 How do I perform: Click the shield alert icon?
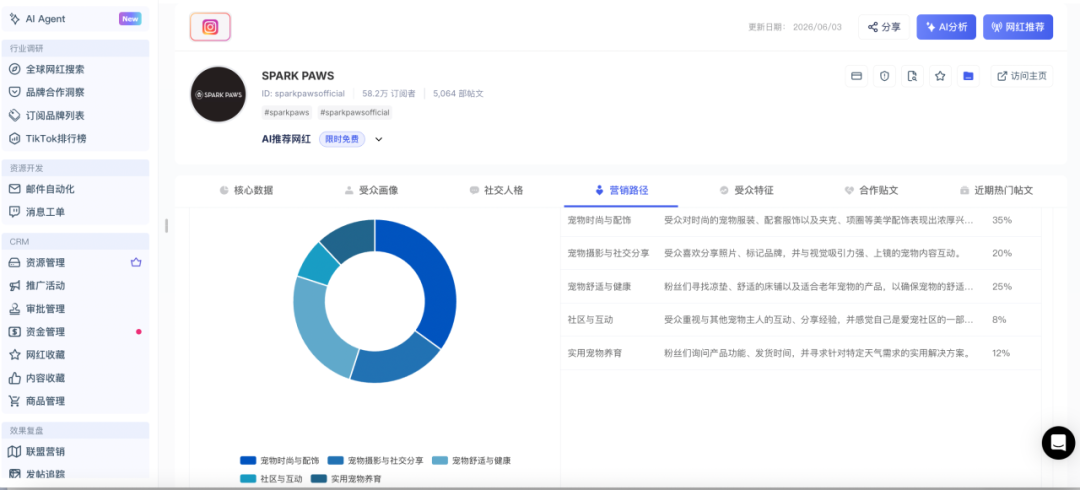tap(884, 76)
